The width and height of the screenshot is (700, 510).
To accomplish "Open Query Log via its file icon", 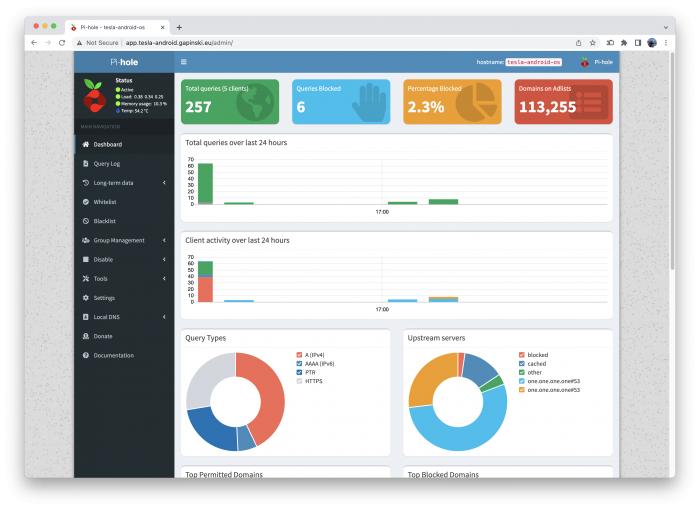I will pyautogui.click(x=86, y=163).
